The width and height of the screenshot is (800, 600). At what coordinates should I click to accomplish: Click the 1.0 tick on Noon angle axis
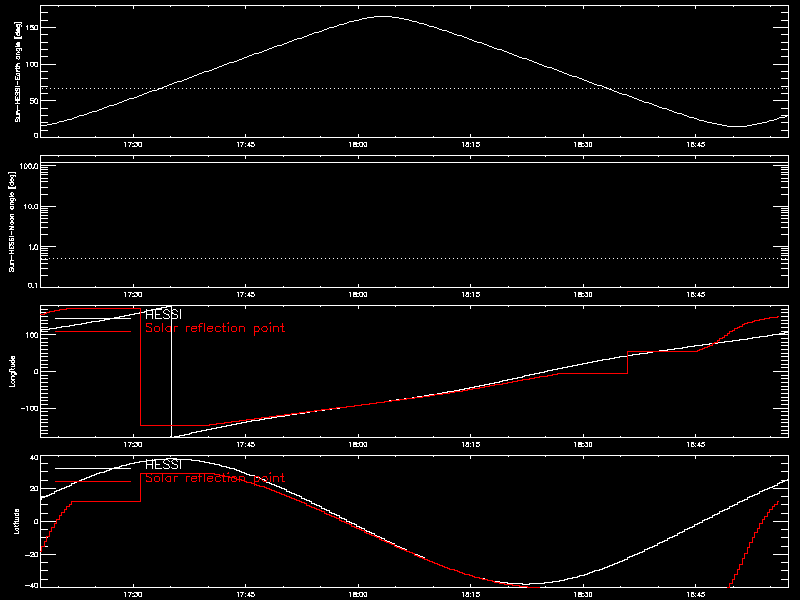[32, 247]
